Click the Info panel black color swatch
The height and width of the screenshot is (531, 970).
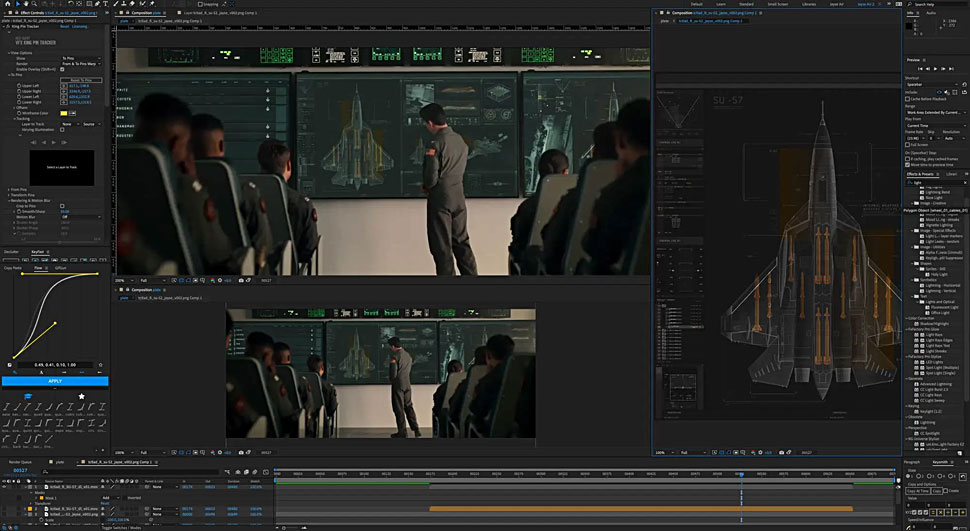pyautogui.click(x=909, y=26)
